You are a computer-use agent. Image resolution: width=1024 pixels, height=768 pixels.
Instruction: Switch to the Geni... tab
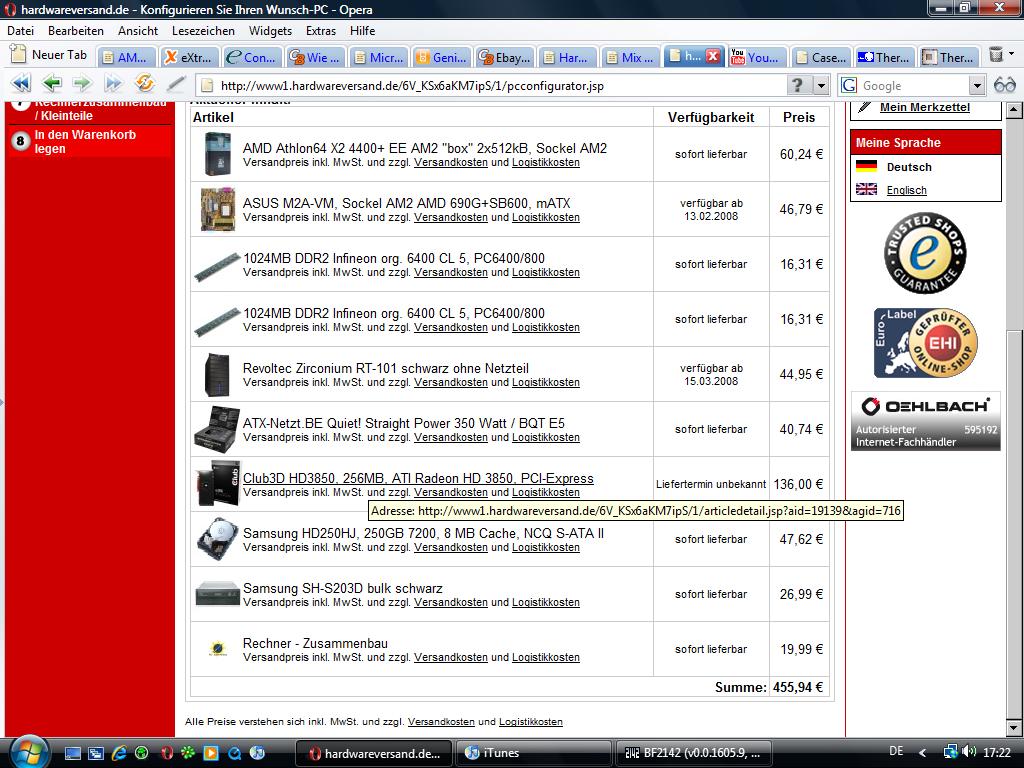[x=442, y=57]
